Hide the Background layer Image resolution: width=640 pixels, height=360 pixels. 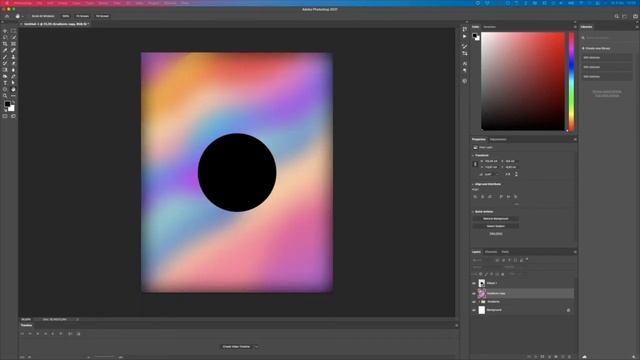[474, 310]
